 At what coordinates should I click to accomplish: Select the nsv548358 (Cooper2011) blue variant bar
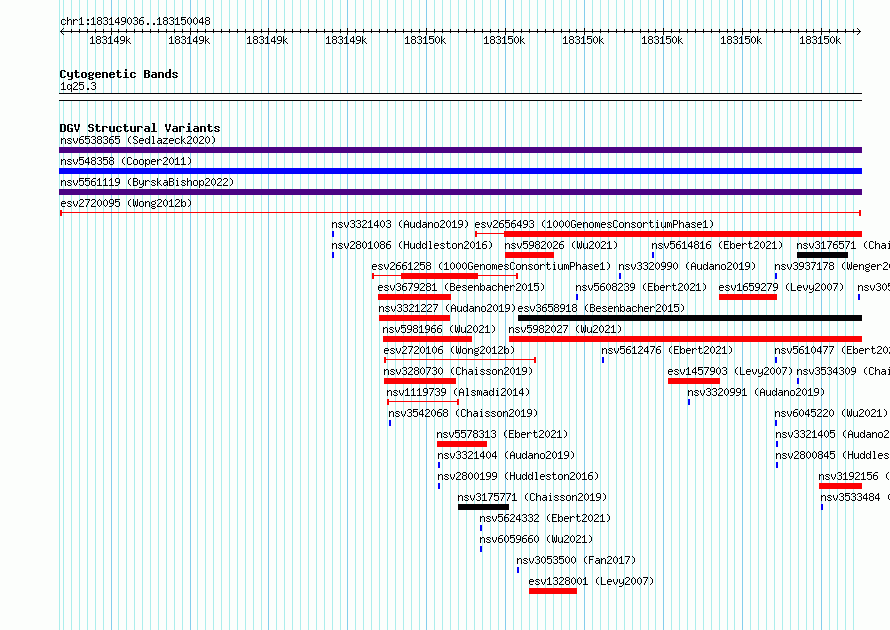[460, 171]
